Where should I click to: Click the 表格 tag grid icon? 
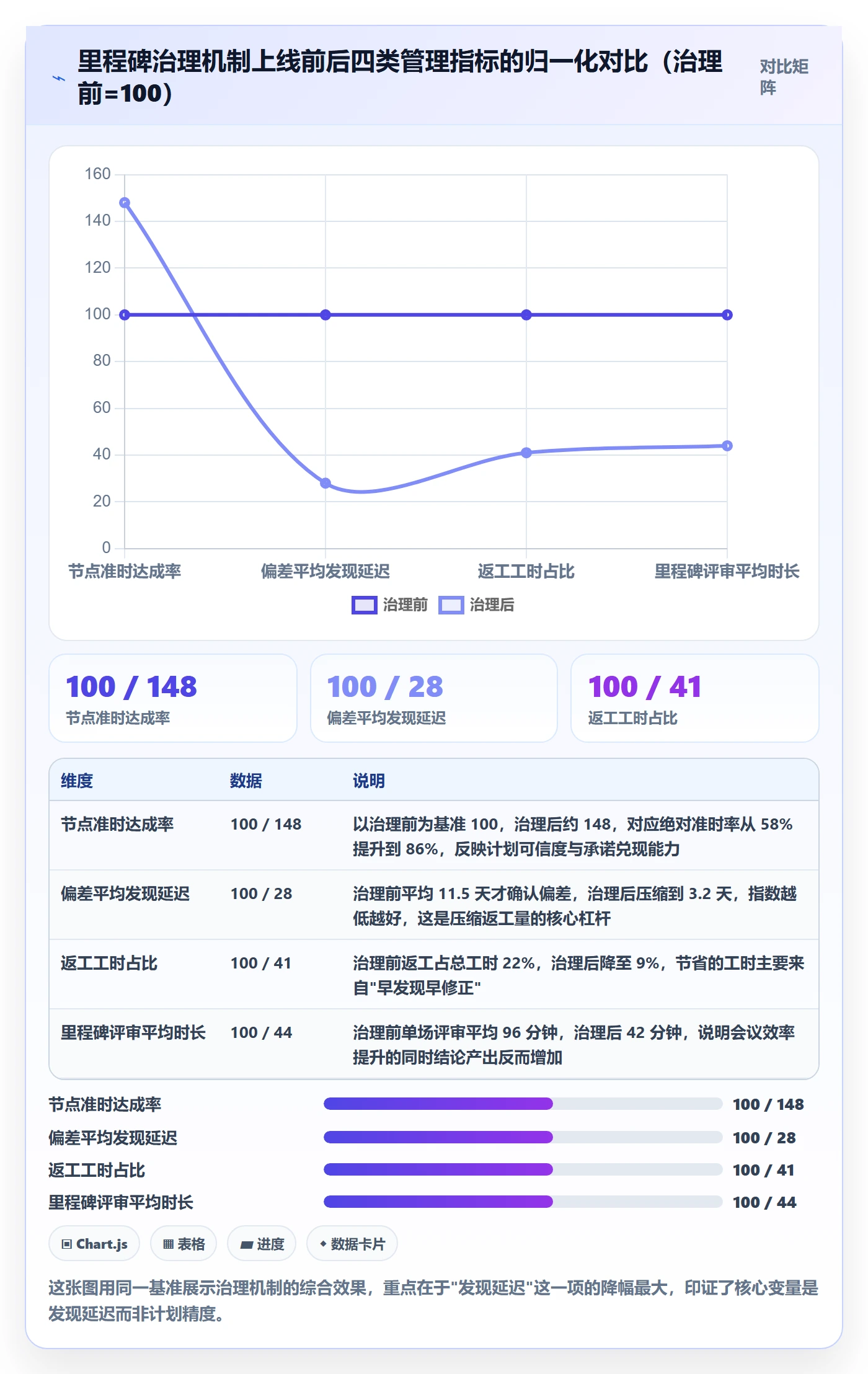point(168,1244)
